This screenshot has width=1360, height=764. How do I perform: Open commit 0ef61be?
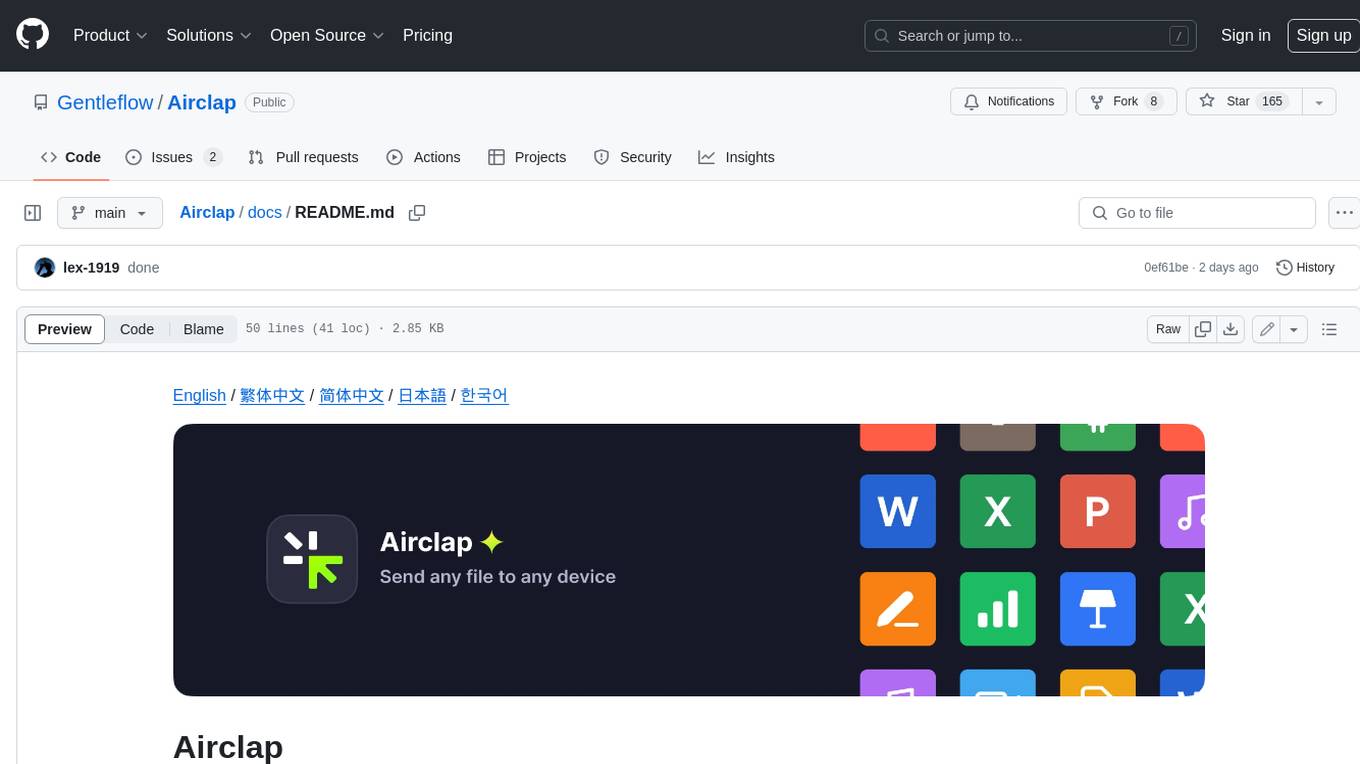pyautogui.click(x=1166, y=268)
